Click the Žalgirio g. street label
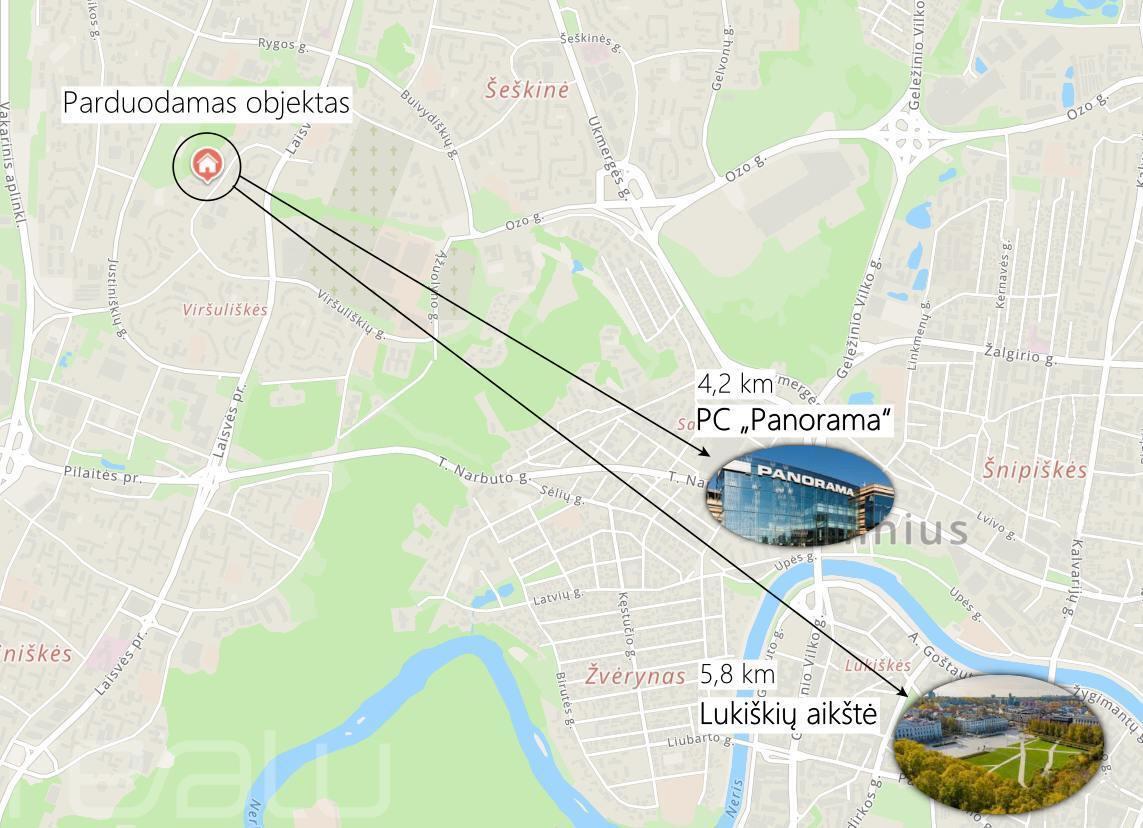This screenshot has height=828, width=1143. pos(1021,354)
